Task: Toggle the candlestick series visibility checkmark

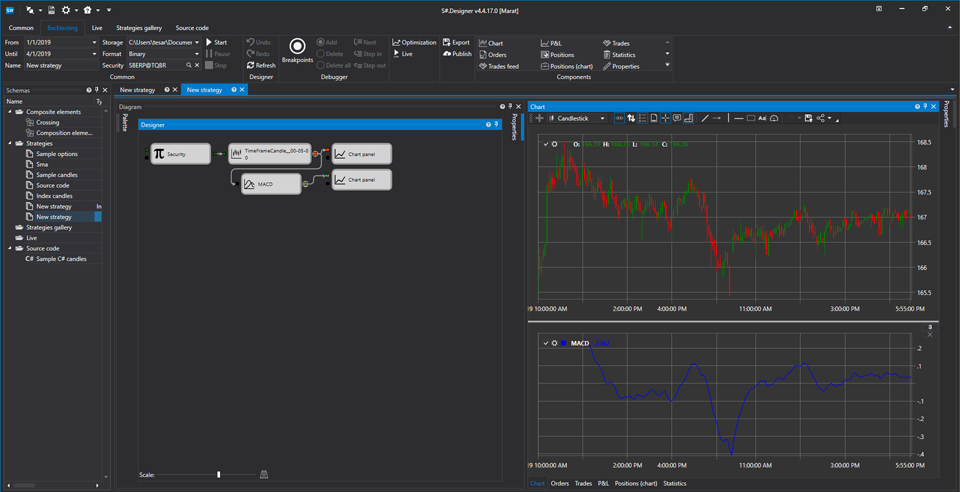Action: pos(545,144)
